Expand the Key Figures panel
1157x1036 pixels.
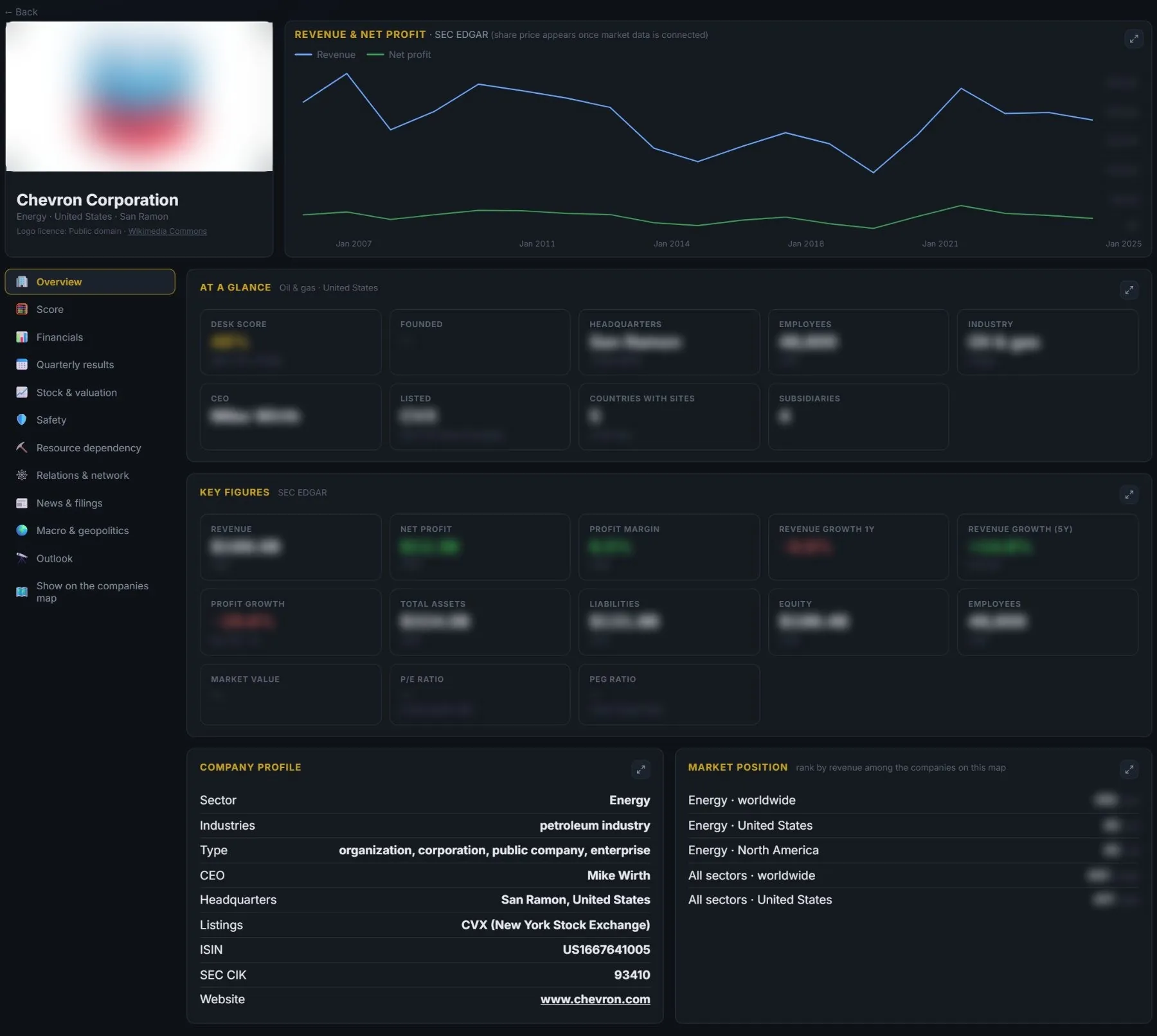pos(1129,494)
